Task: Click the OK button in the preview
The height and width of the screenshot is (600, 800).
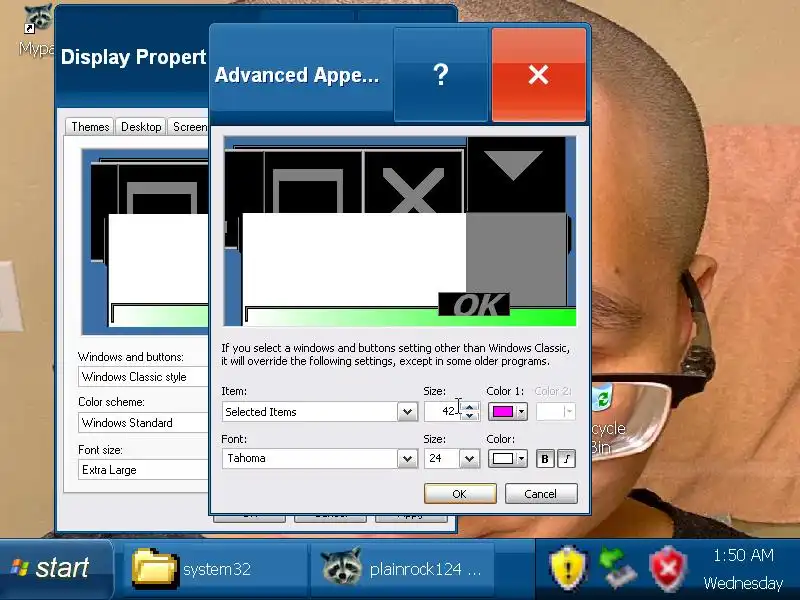Action: click(x=474, y=305)
